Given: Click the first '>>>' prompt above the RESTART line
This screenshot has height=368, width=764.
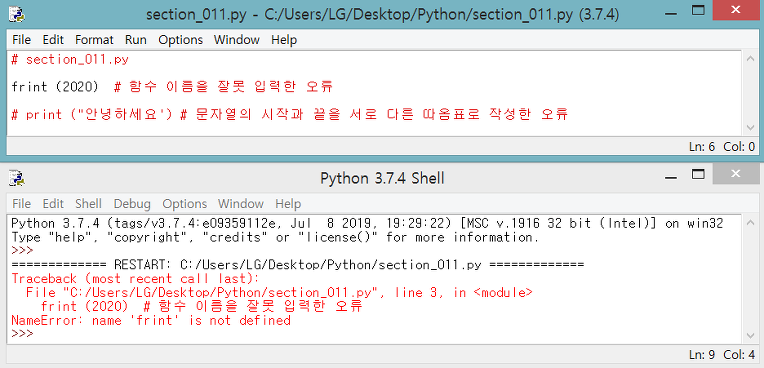Looking at the screenshot, I should coord(22,251).
